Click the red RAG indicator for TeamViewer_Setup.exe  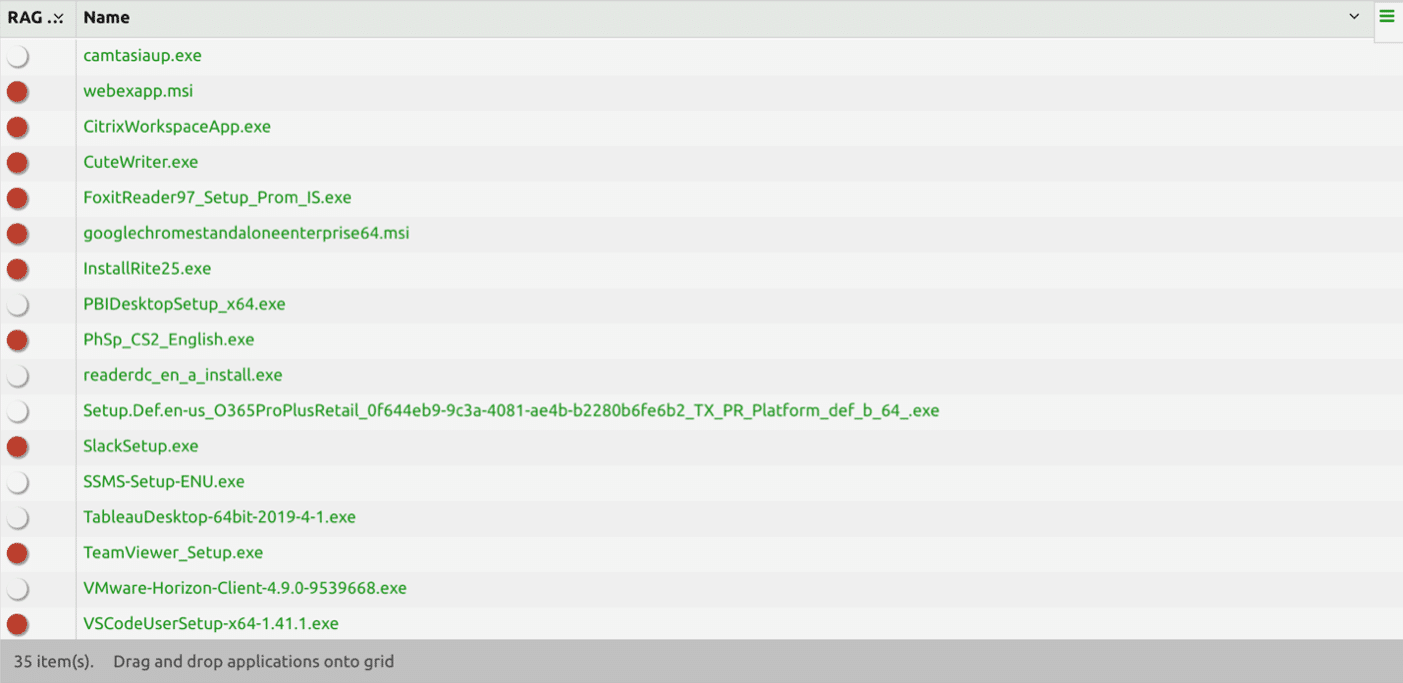(x=17, y=554)
